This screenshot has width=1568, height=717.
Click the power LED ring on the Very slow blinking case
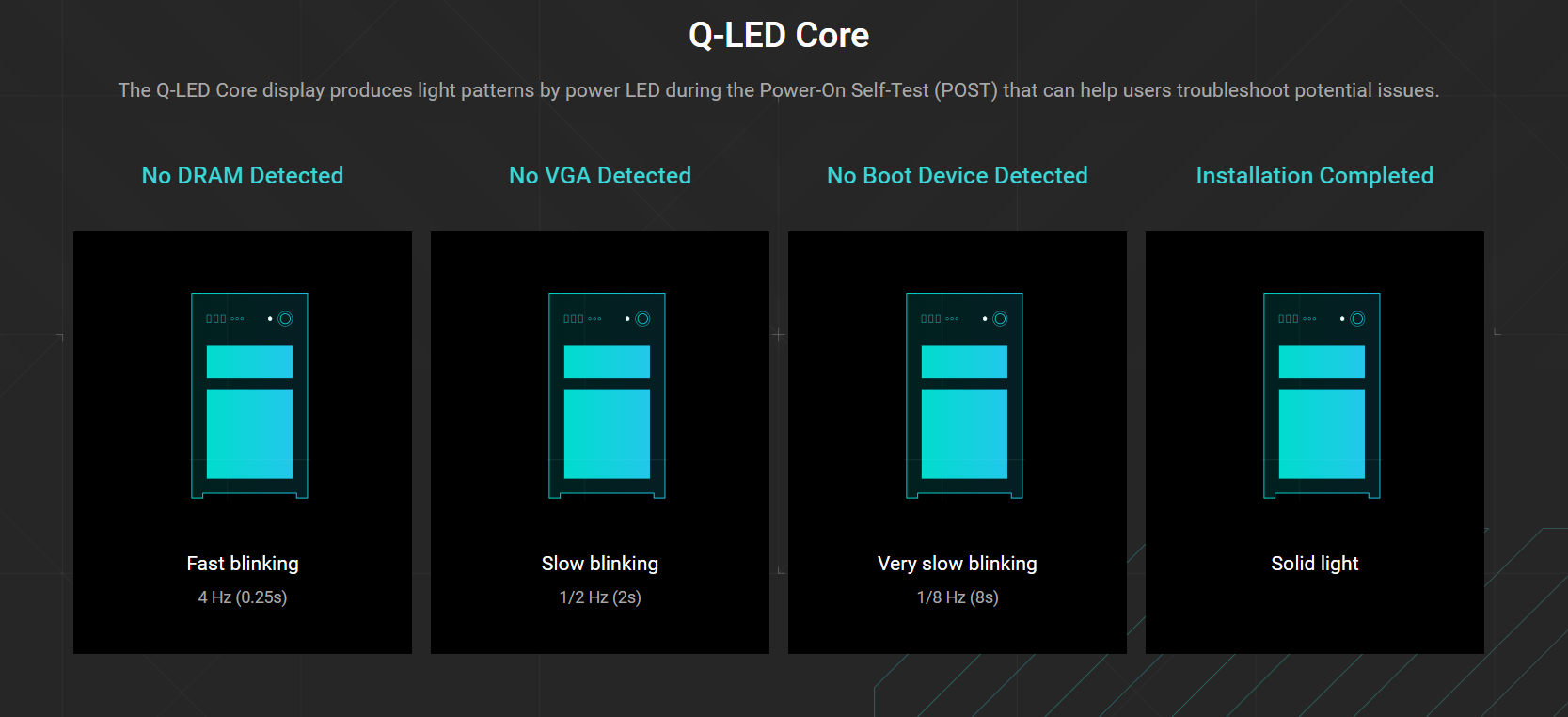[1000, 319]
